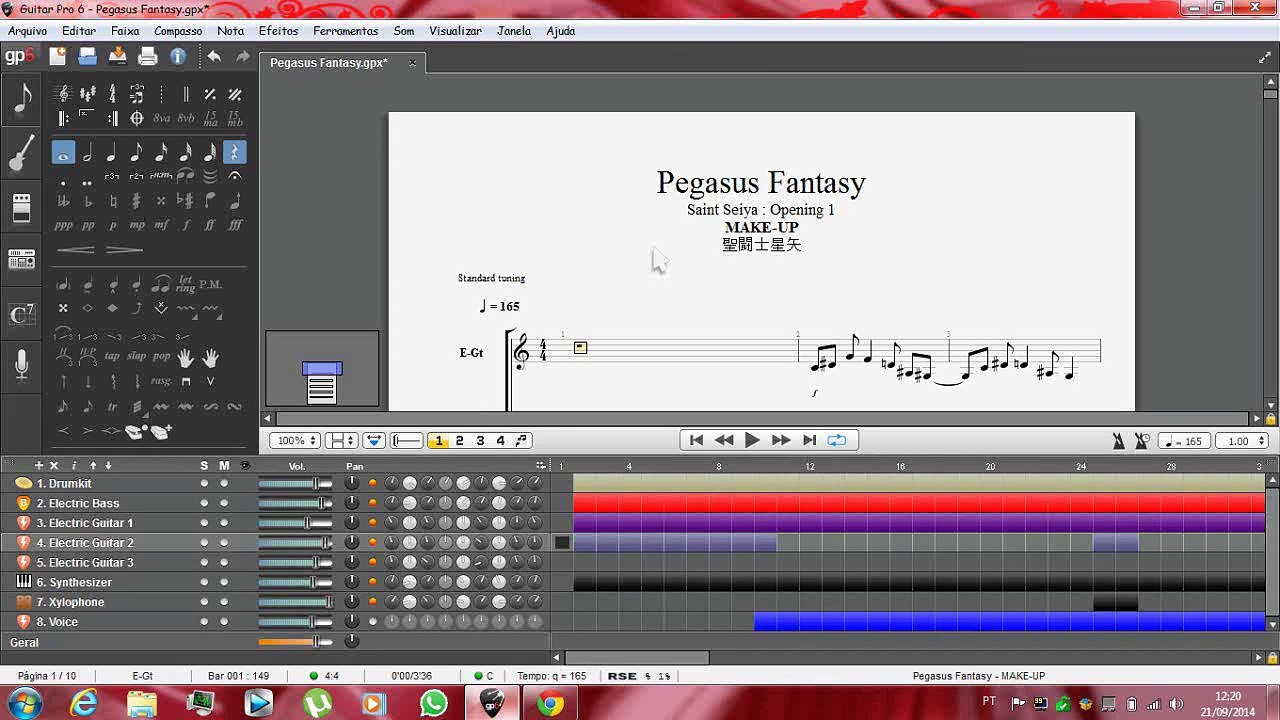The height and width of the screenshot is (720, 1280).
Task: Click bar 8 on the timeline ruler
Action: (718, 466)
